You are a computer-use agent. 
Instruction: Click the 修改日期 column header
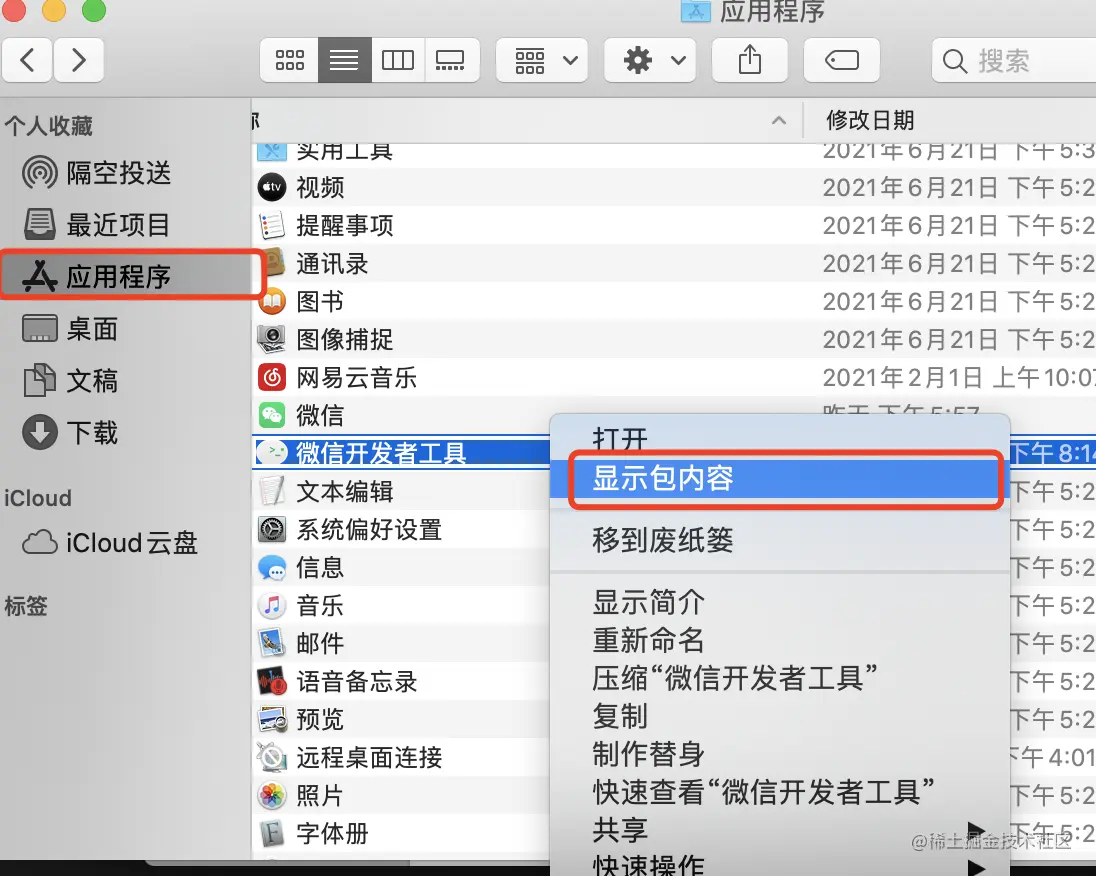click(870, 120)
